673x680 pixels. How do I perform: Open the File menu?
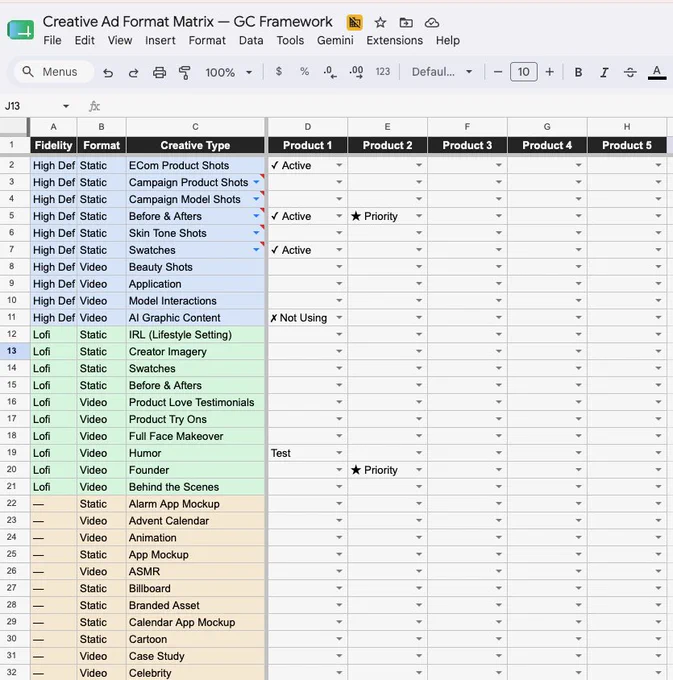[x=52, y=40]
